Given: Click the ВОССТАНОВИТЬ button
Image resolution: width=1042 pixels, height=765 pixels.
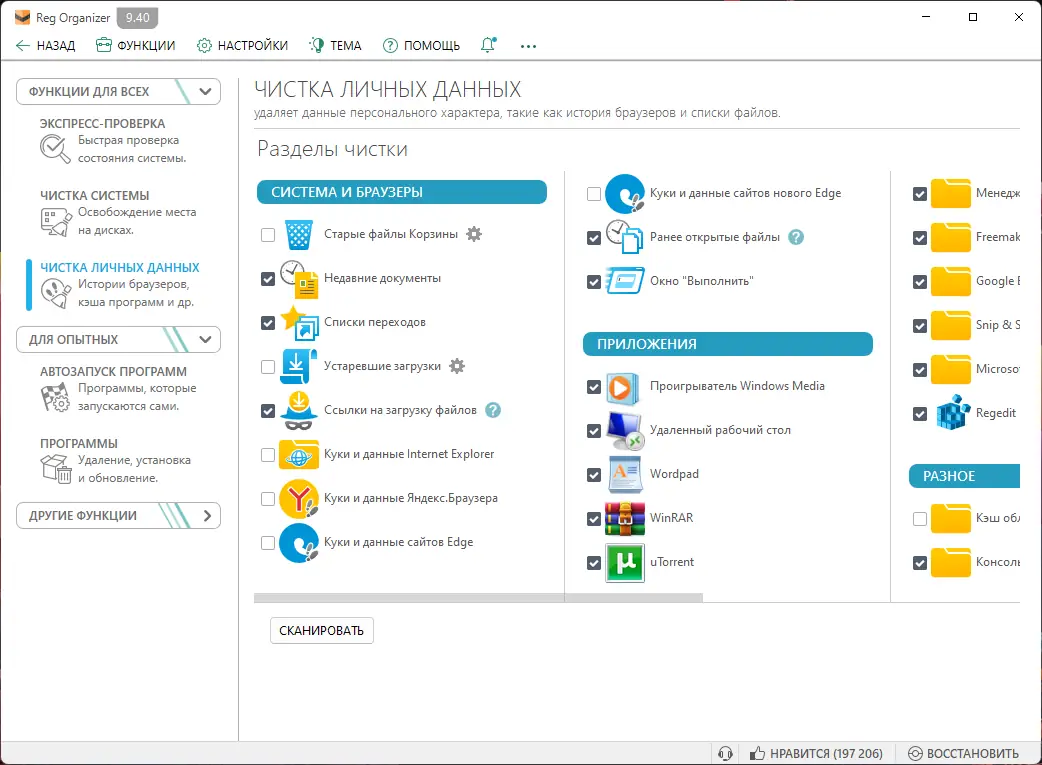Looking at the screenshot, I should click(963, 753).
